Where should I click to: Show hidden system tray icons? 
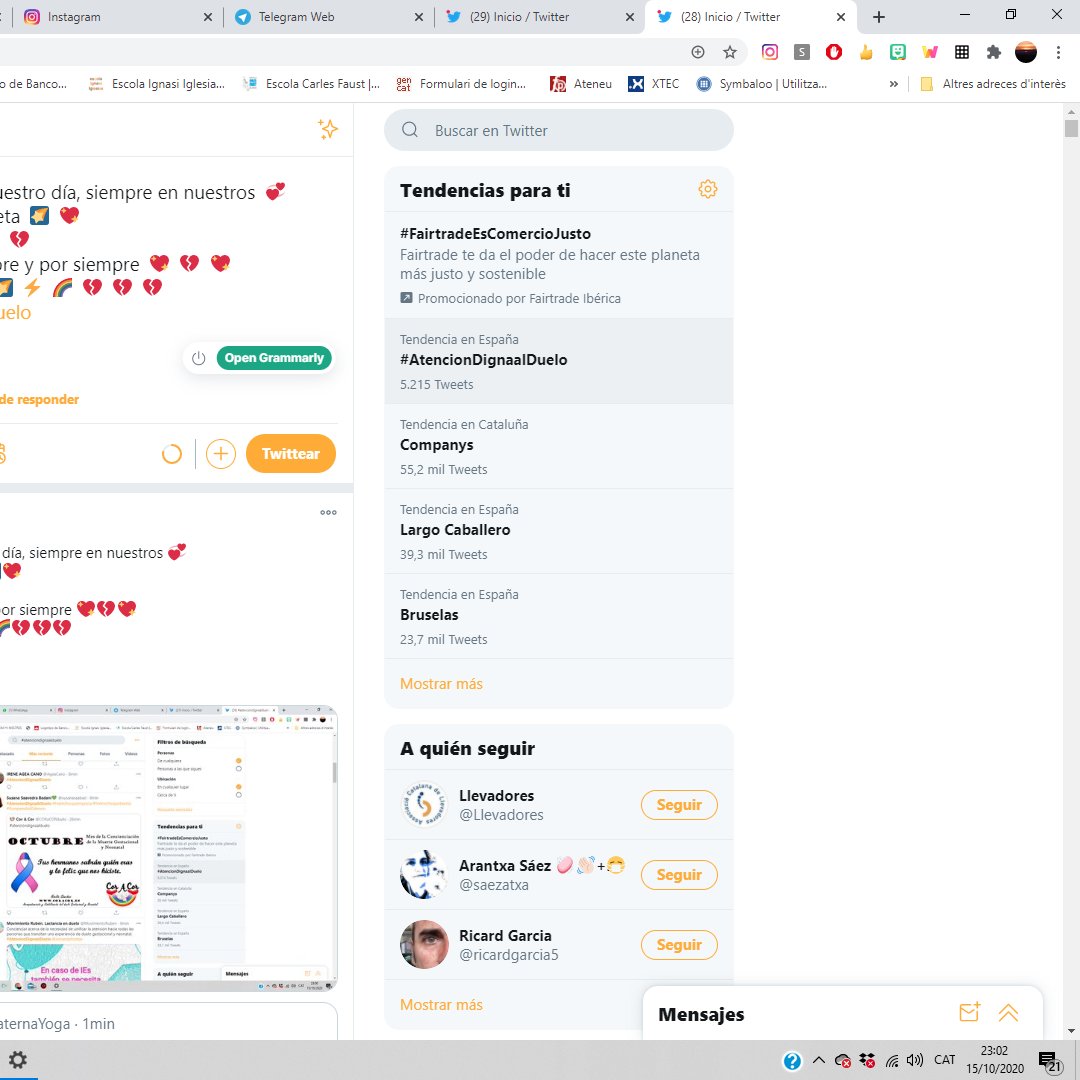click(x=819, y=1060)
